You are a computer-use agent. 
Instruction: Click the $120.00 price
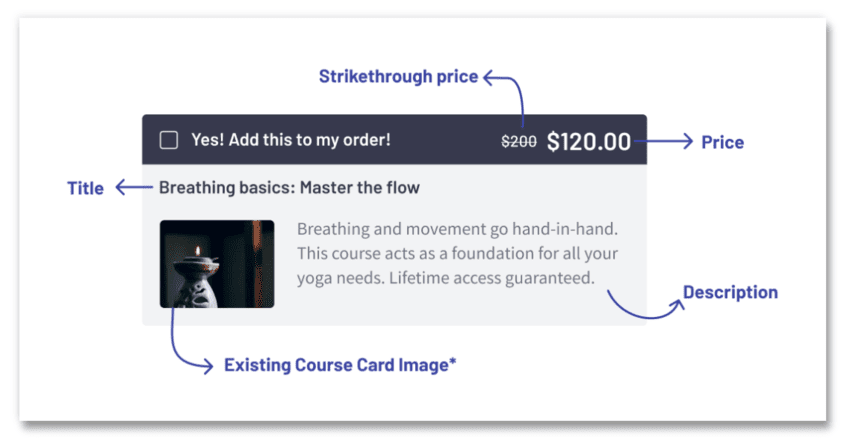click(x=589, y=141)
